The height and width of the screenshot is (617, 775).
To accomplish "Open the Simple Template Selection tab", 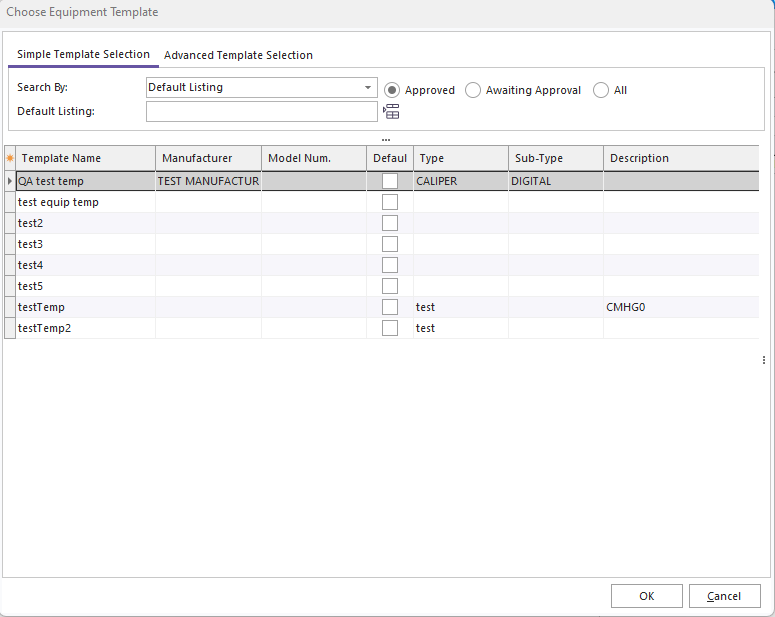I will (x=83, y=54).
